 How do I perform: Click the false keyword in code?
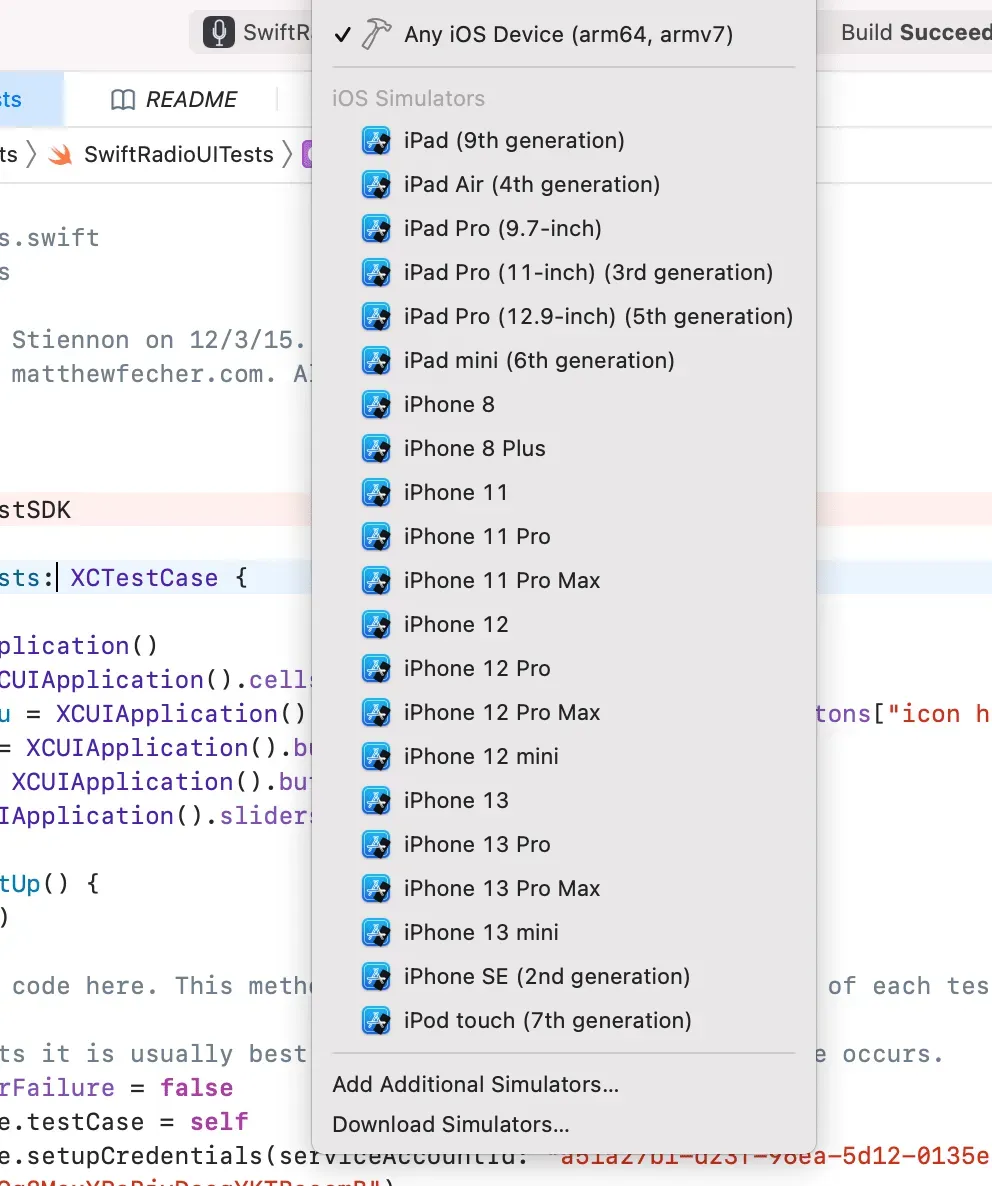(x=197, y=1088)
